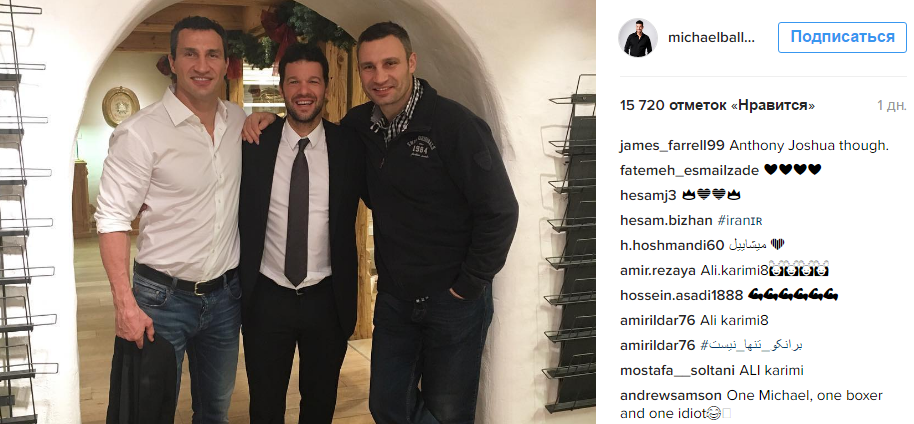Open the profile avatar of the poster

tap(638, 37)
